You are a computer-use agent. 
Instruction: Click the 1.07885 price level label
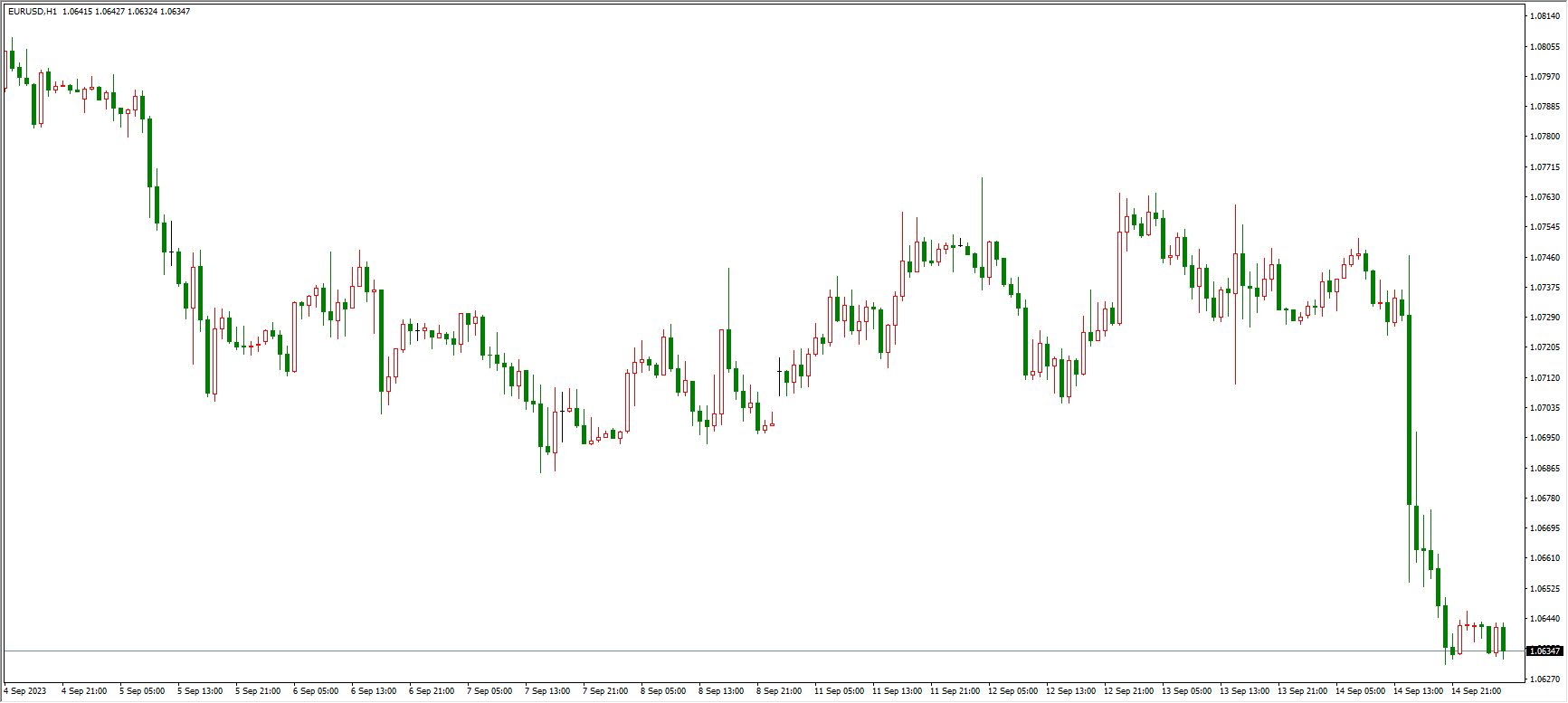pos(1545,107)
